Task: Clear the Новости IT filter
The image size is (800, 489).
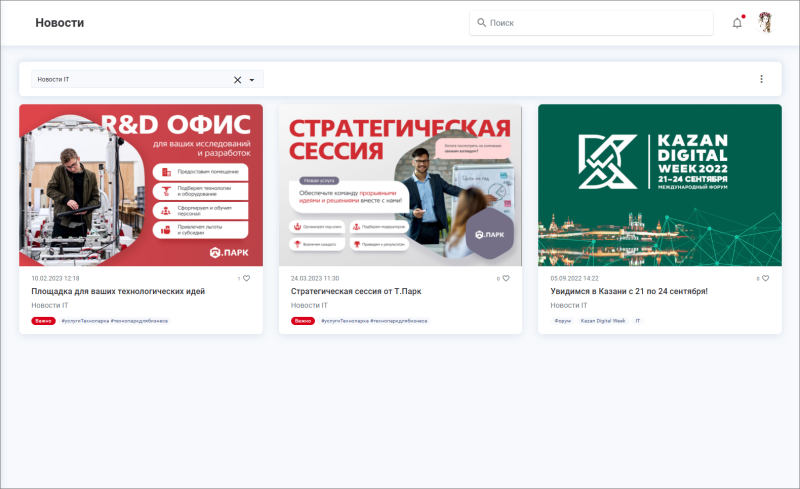Action: tap(237, 80)
